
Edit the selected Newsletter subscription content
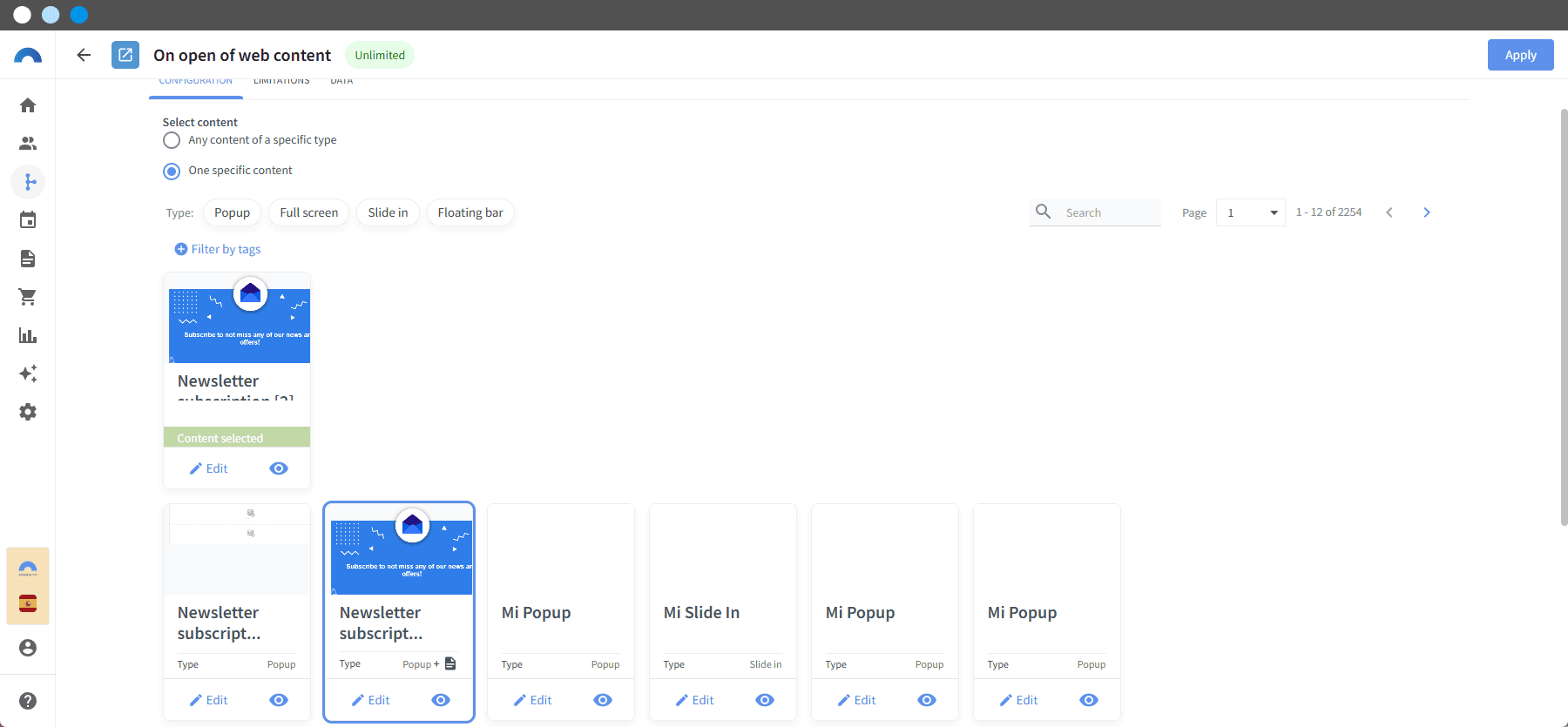pyautogui.click(x=209, y=468)
